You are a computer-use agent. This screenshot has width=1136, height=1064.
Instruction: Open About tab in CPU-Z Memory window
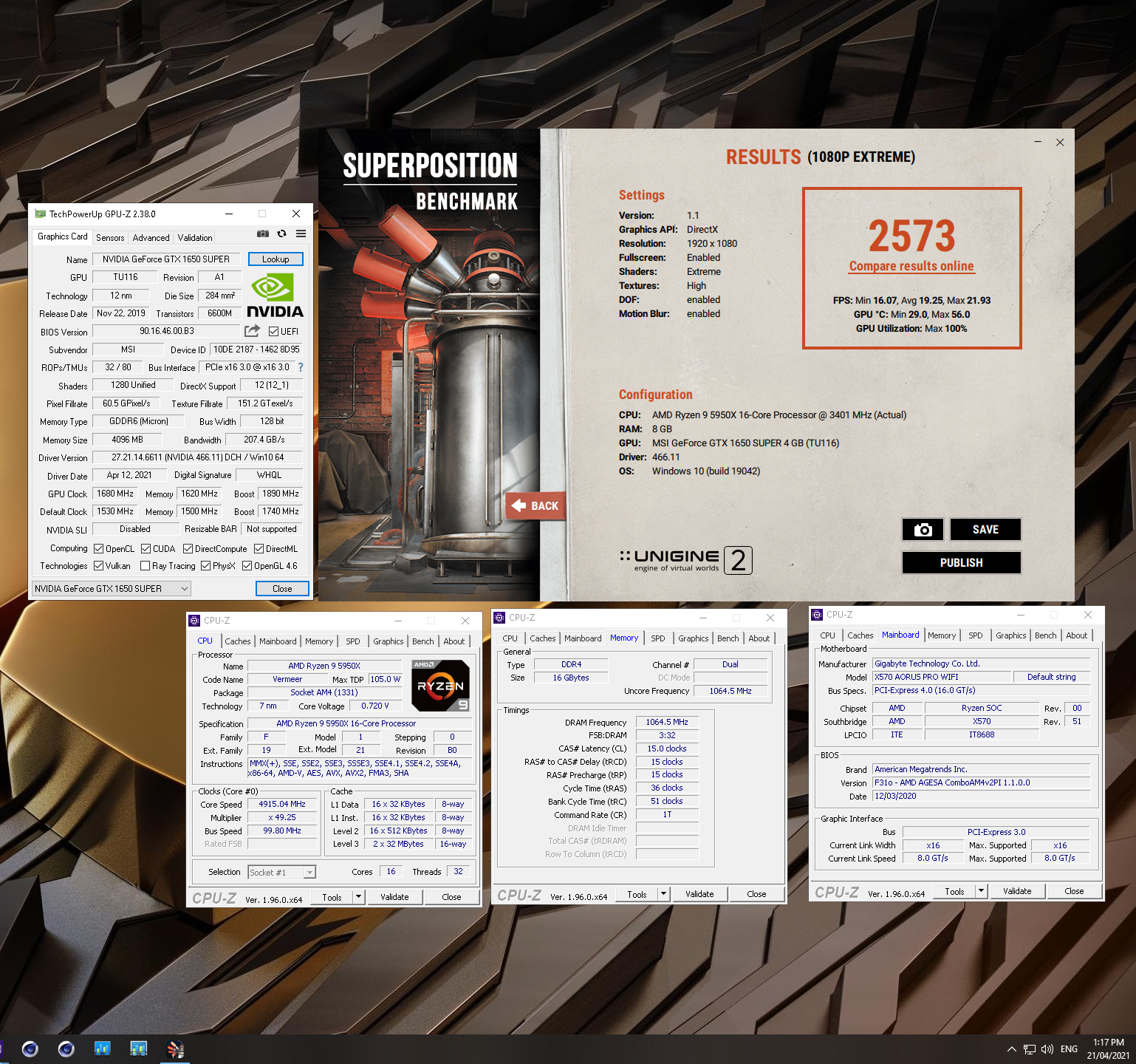(759, 638)
